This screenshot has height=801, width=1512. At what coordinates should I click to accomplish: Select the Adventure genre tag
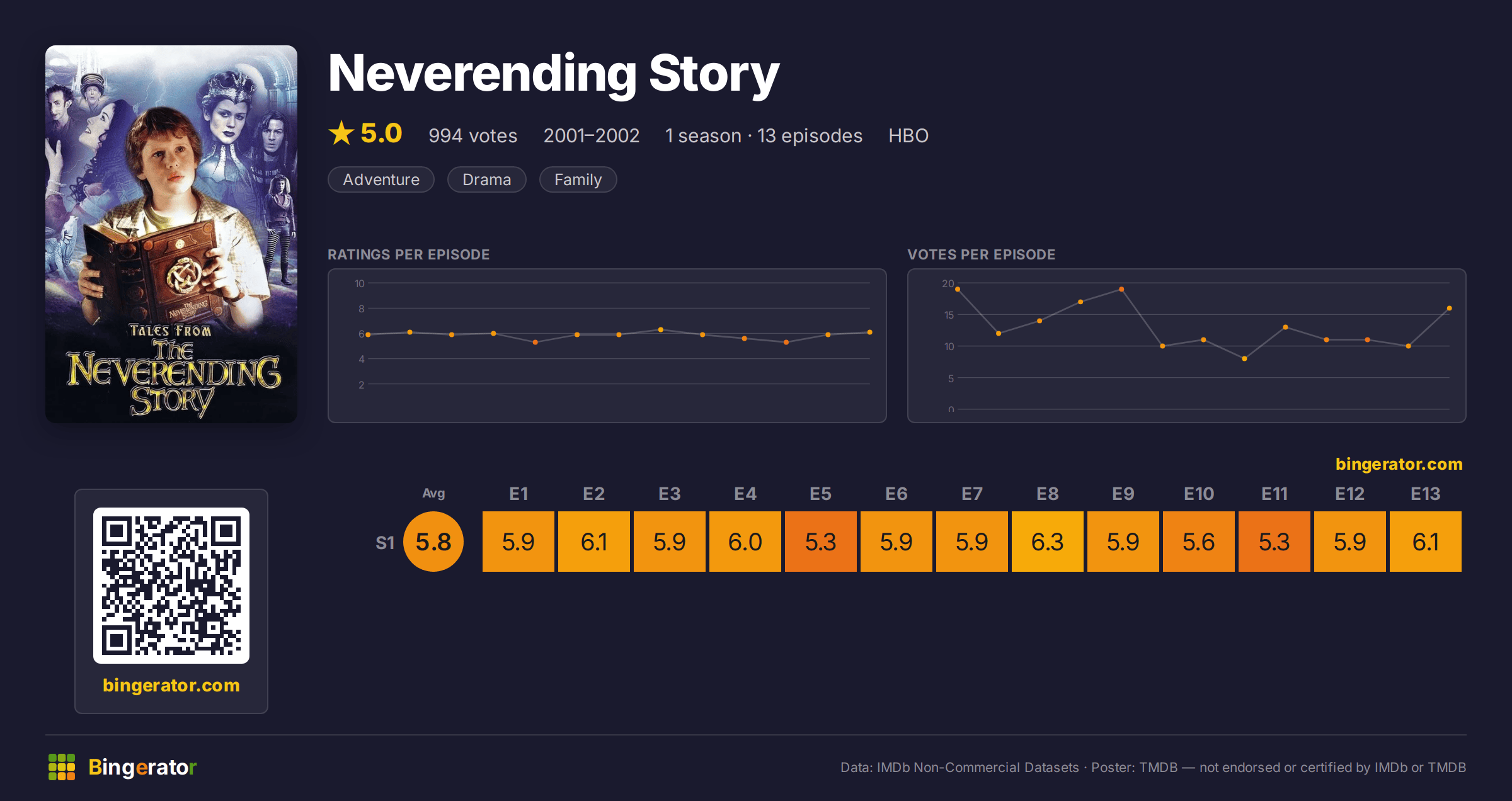coord(381,179)
